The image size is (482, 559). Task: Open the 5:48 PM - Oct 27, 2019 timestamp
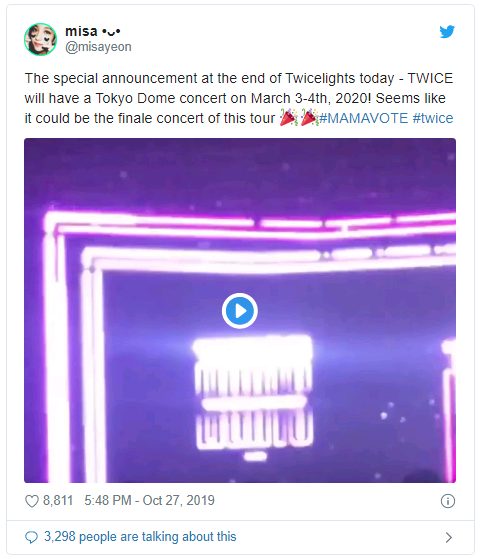click(149, 501)
